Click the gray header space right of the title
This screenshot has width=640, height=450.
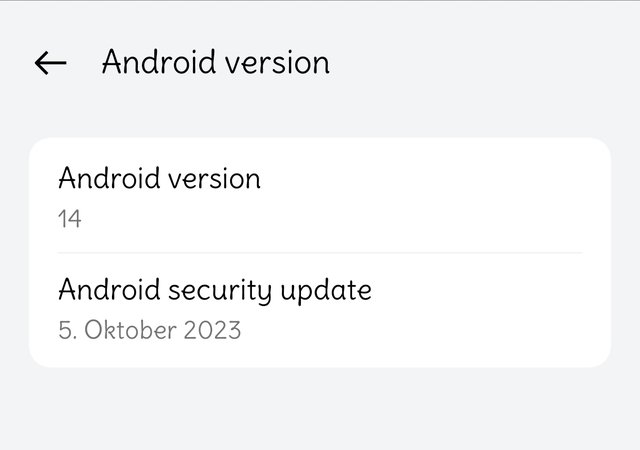tap(482, 62)
